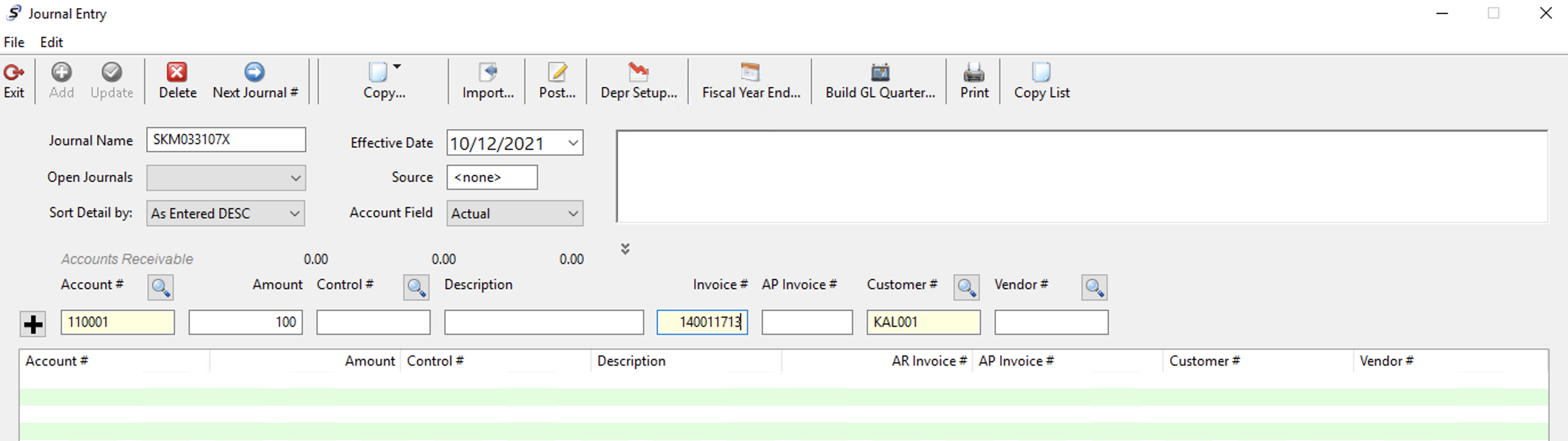Viewport: 1568px width, 441px height.
Task: Click the Journal Name field
Action: (x=226, y=139)
